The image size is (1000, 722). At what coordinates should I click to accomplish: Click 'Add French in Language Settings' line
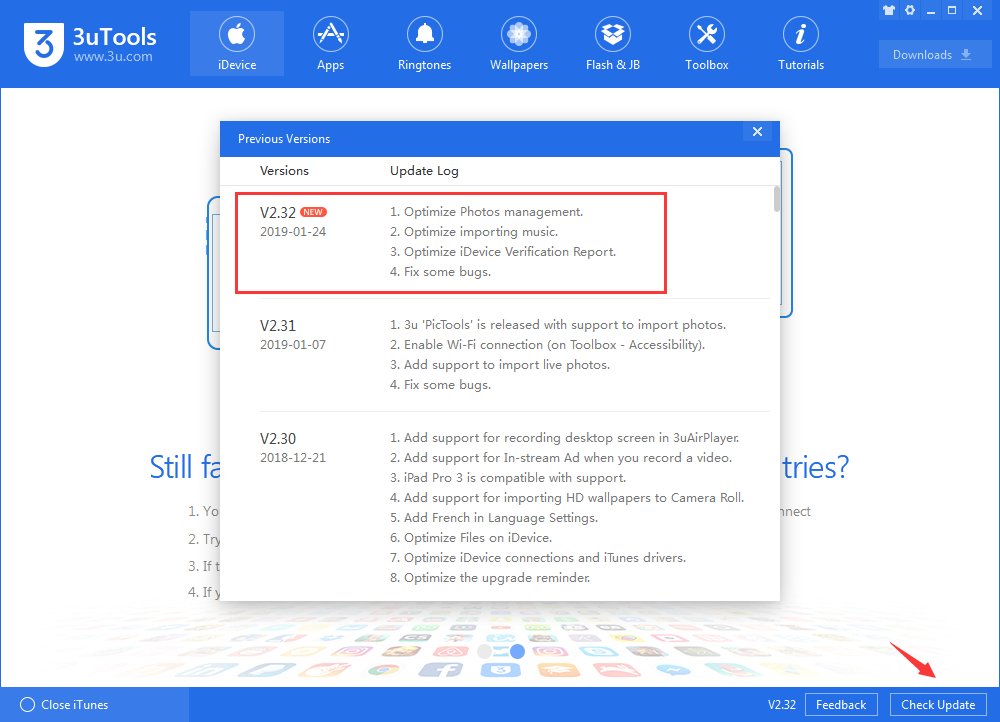[494, 517]
